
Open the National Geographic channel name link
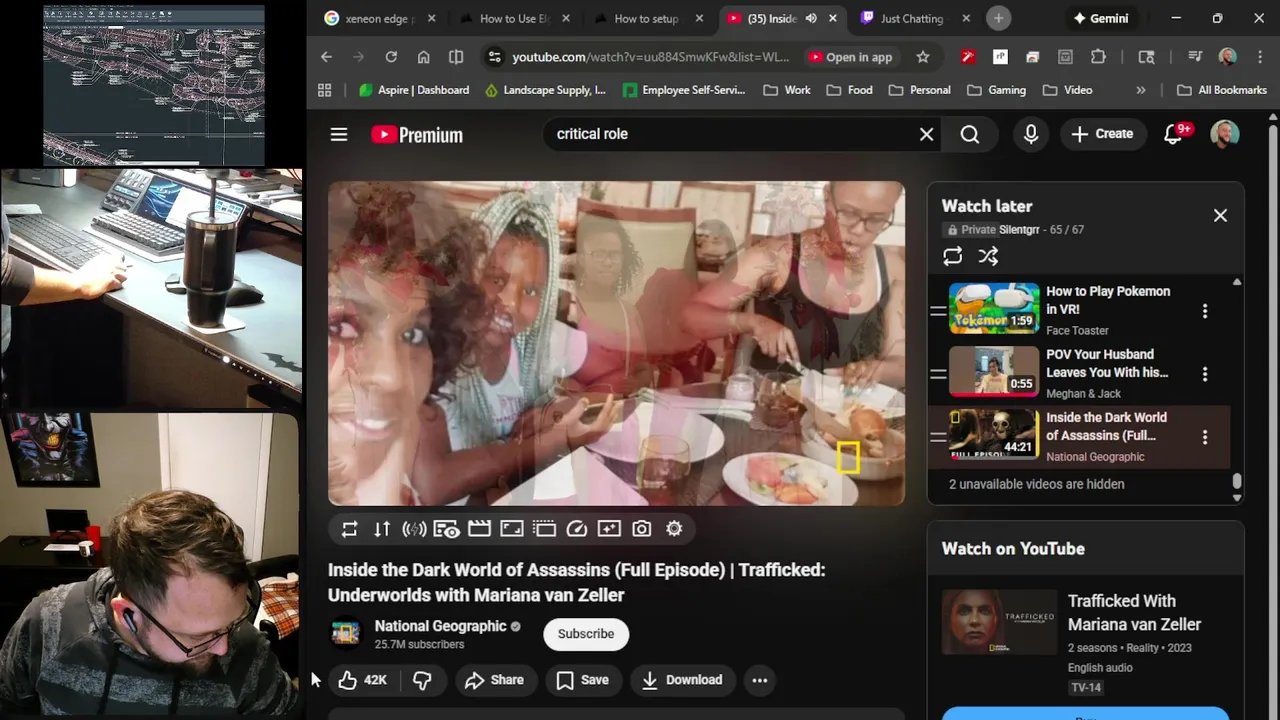point(440,626)
